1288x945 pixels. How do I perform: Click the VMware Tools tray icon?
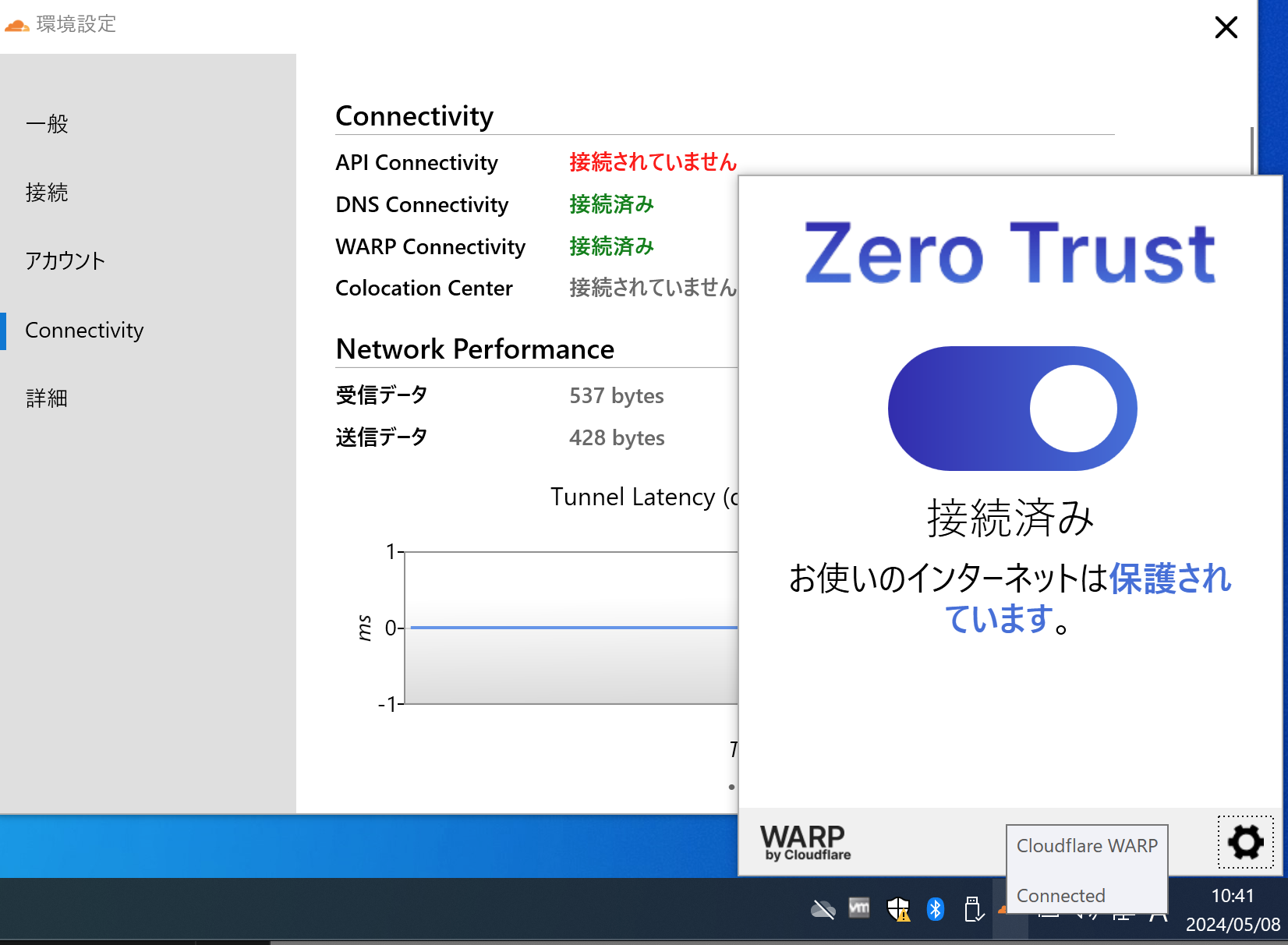tap(859, 909)
